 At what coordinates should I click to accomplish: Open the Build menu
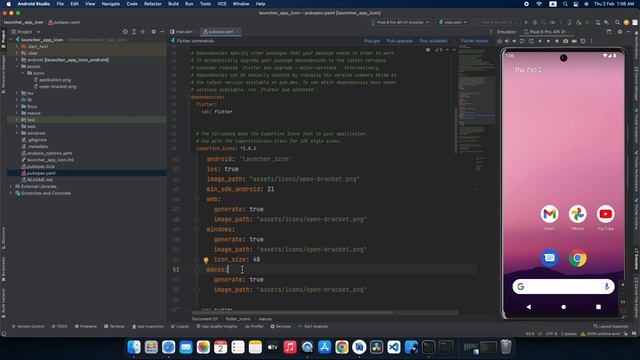(x=173, y=4)
